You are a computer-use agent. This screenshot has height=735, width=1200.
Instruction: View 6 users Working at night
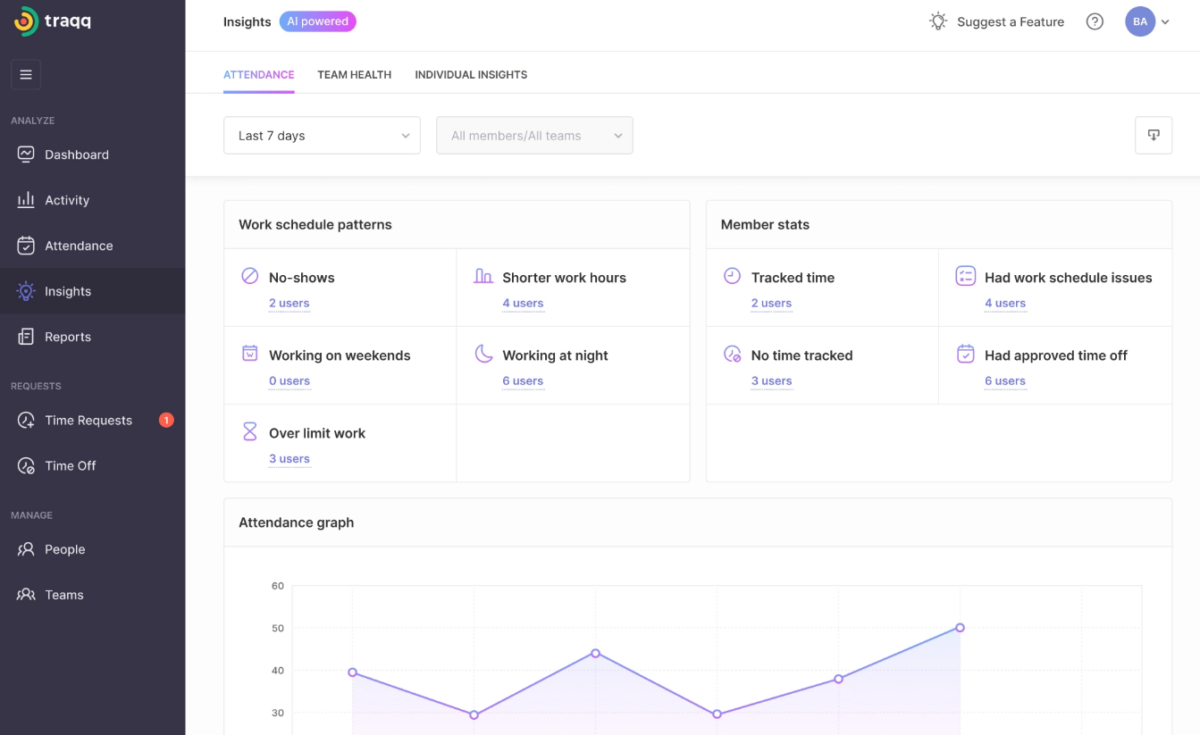tap(523, 381)
